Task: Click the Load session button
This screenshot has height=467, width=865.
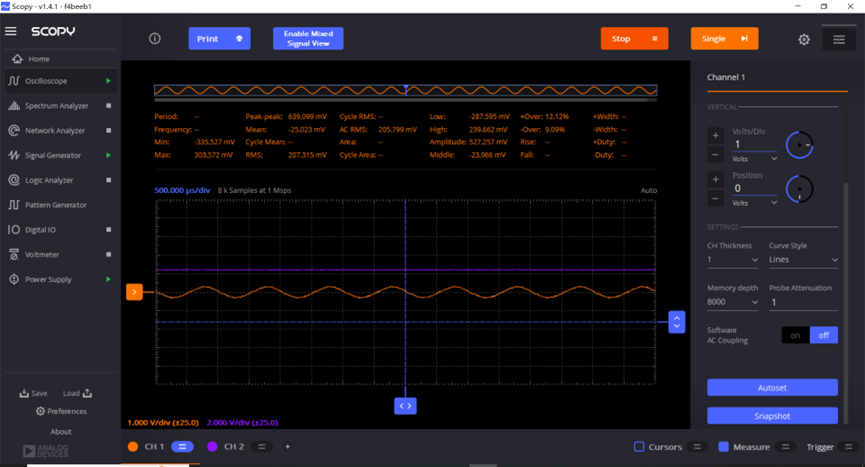Action: click(77, 393)
